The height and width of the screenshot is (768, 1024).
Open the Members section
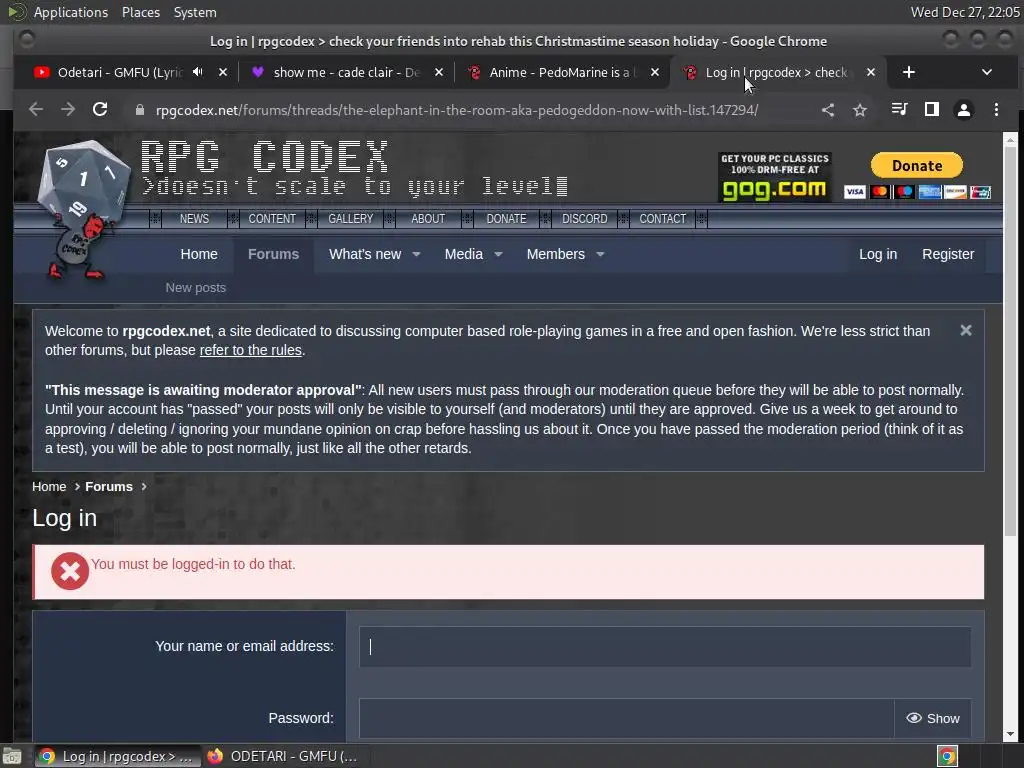point(556,254)
